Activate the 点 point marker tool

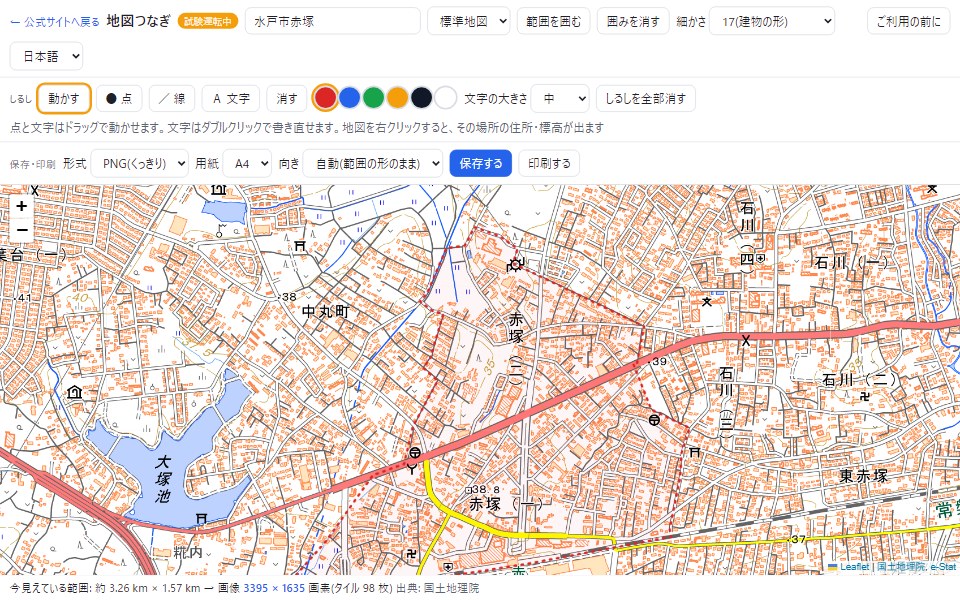coord(119,99)
